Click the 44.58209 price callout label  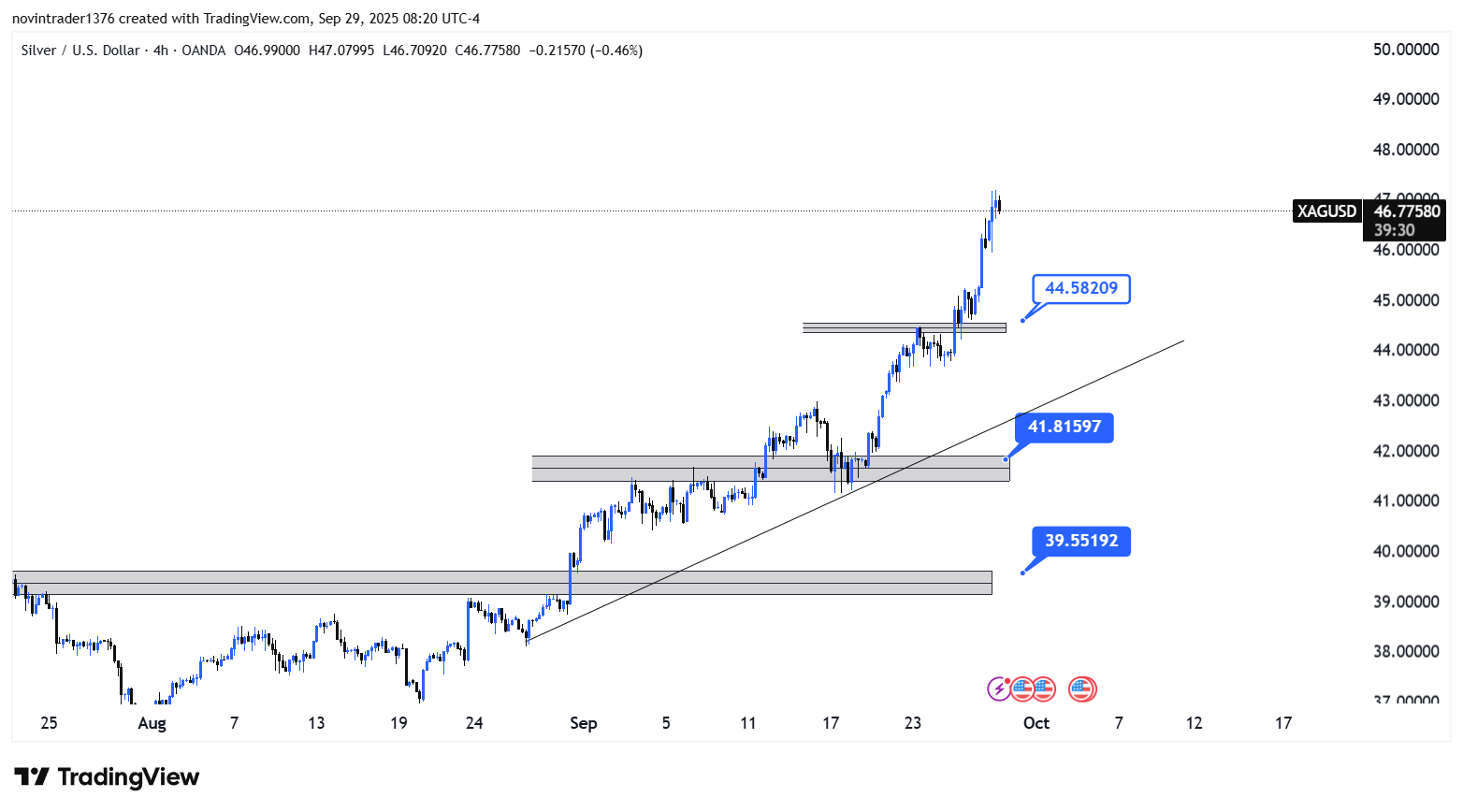coord(1081,288)
